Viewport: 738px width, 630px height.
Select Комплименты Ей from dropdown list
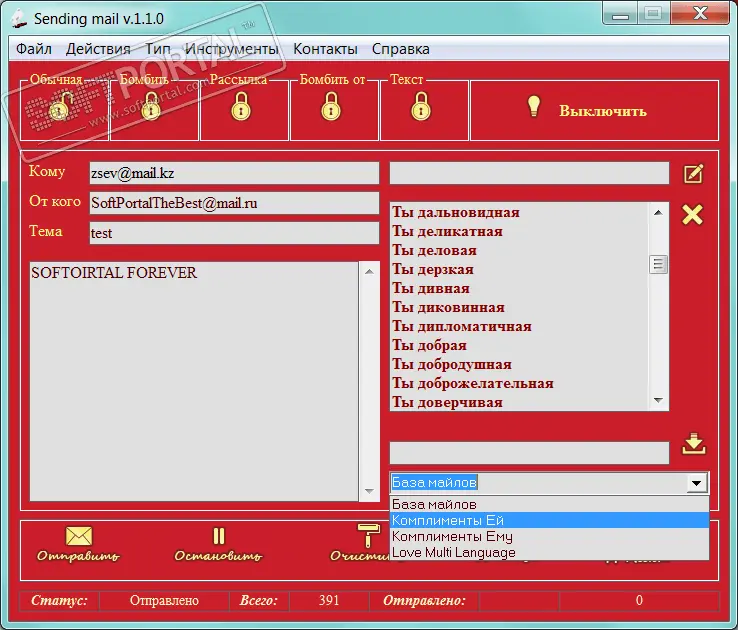[448, 520]
